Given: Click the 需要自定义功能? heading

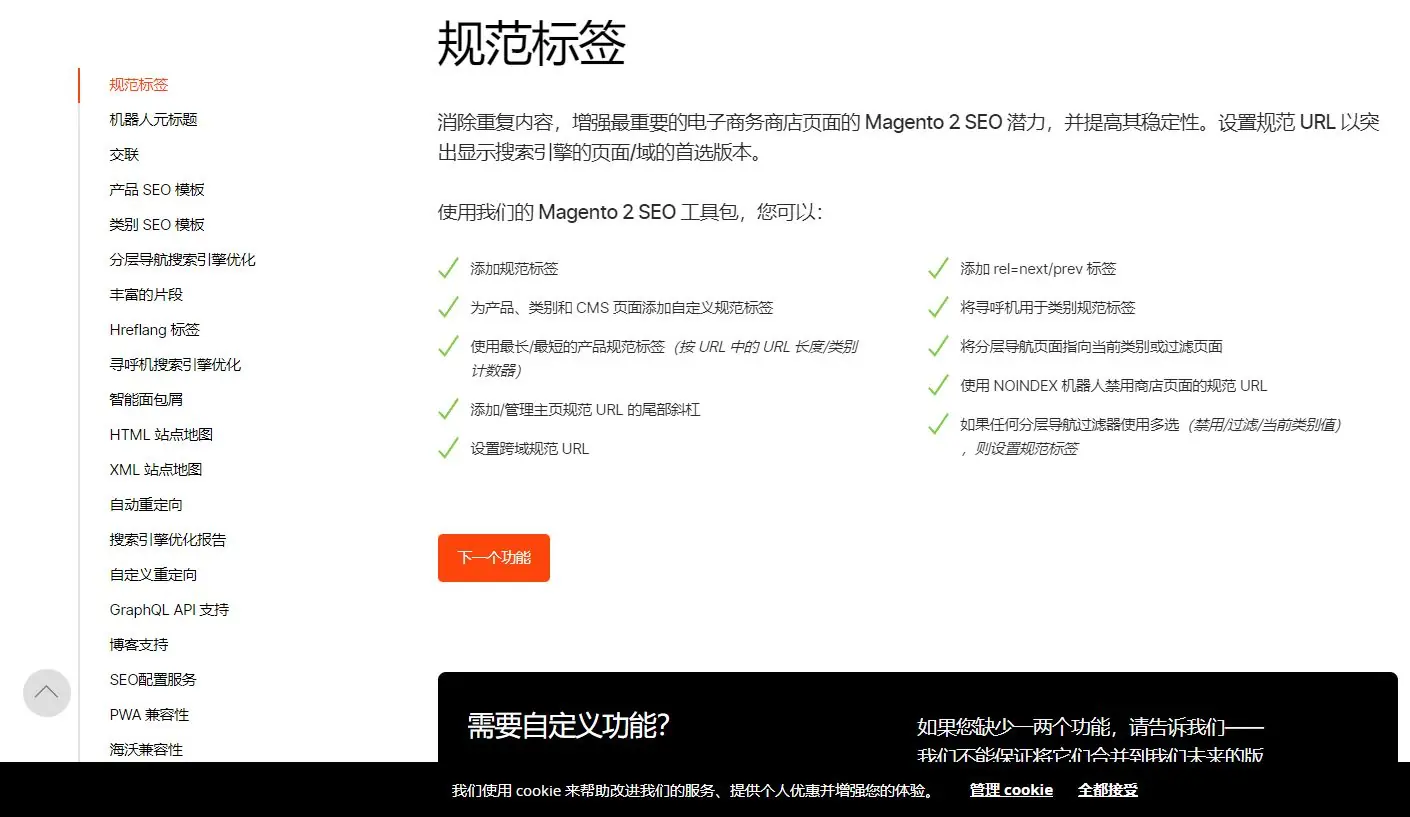Looking at the screenshot, I should coord(568,726).
